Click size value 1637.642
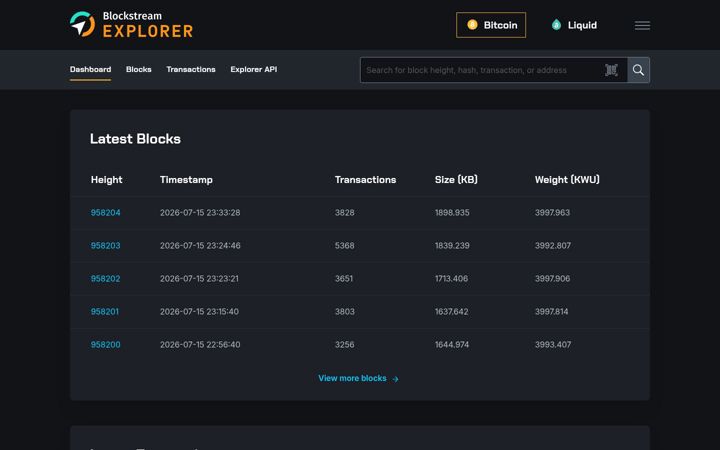The width and height of the screenshot is (720, 450). tap(451, 312)
